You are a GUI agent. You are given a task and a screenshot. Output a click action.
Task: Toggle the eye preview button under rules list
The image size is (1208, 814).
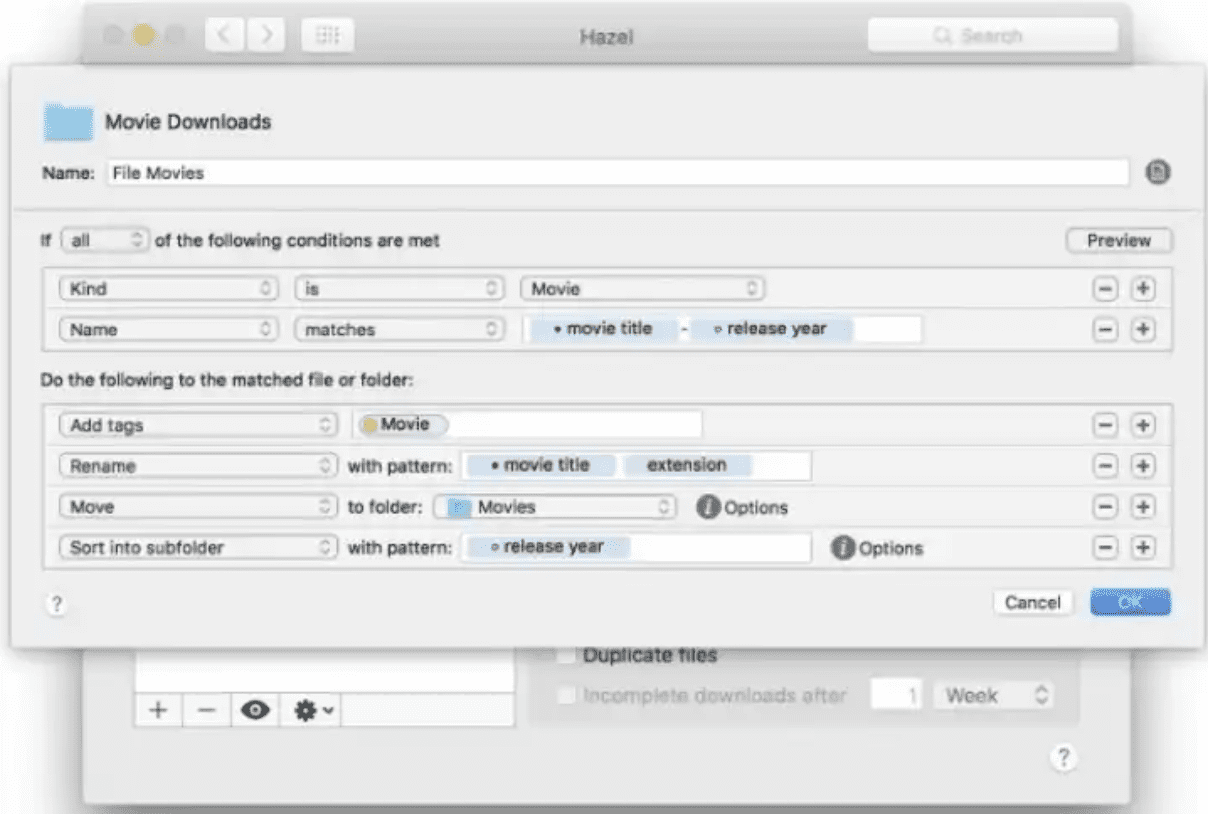coord(256,710)
